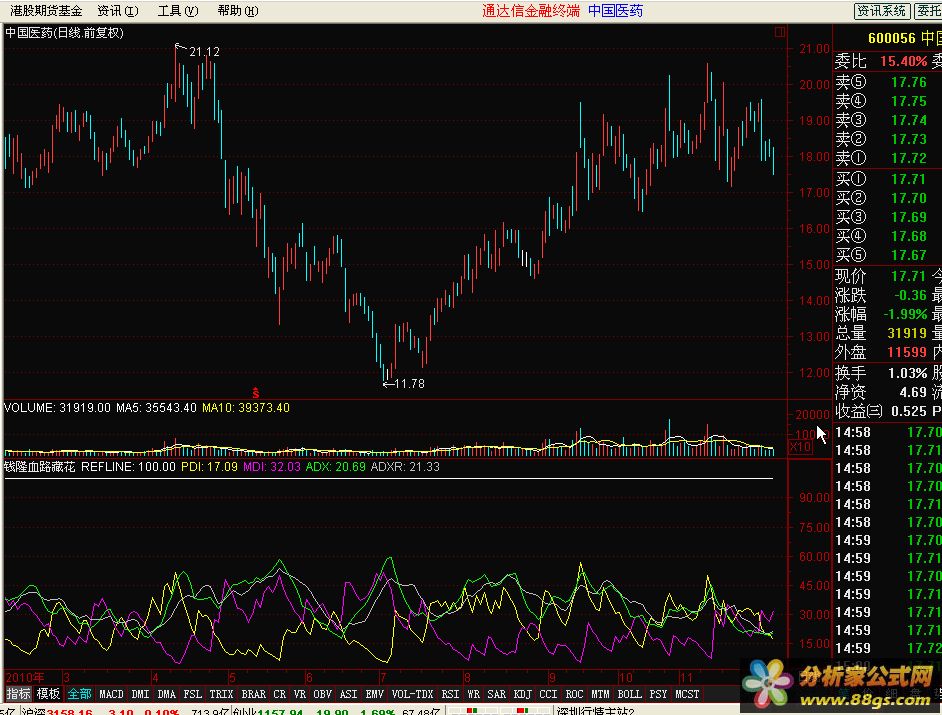Click the 买① price 17.71
This screenshot has width=942, height=715.
coord(908,179)
